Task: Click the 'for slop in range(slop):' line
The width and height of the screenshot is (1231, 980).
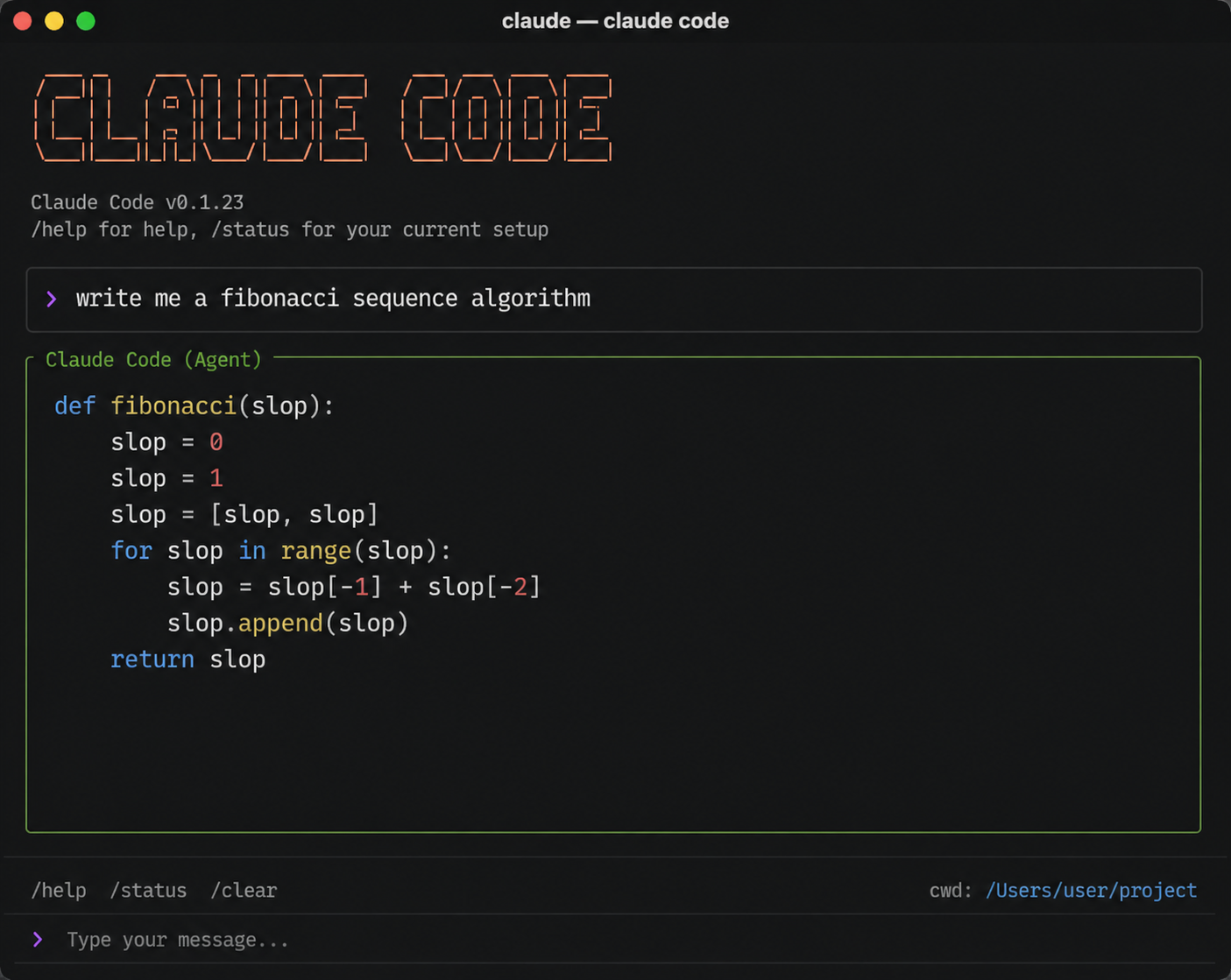Action: 280,551
